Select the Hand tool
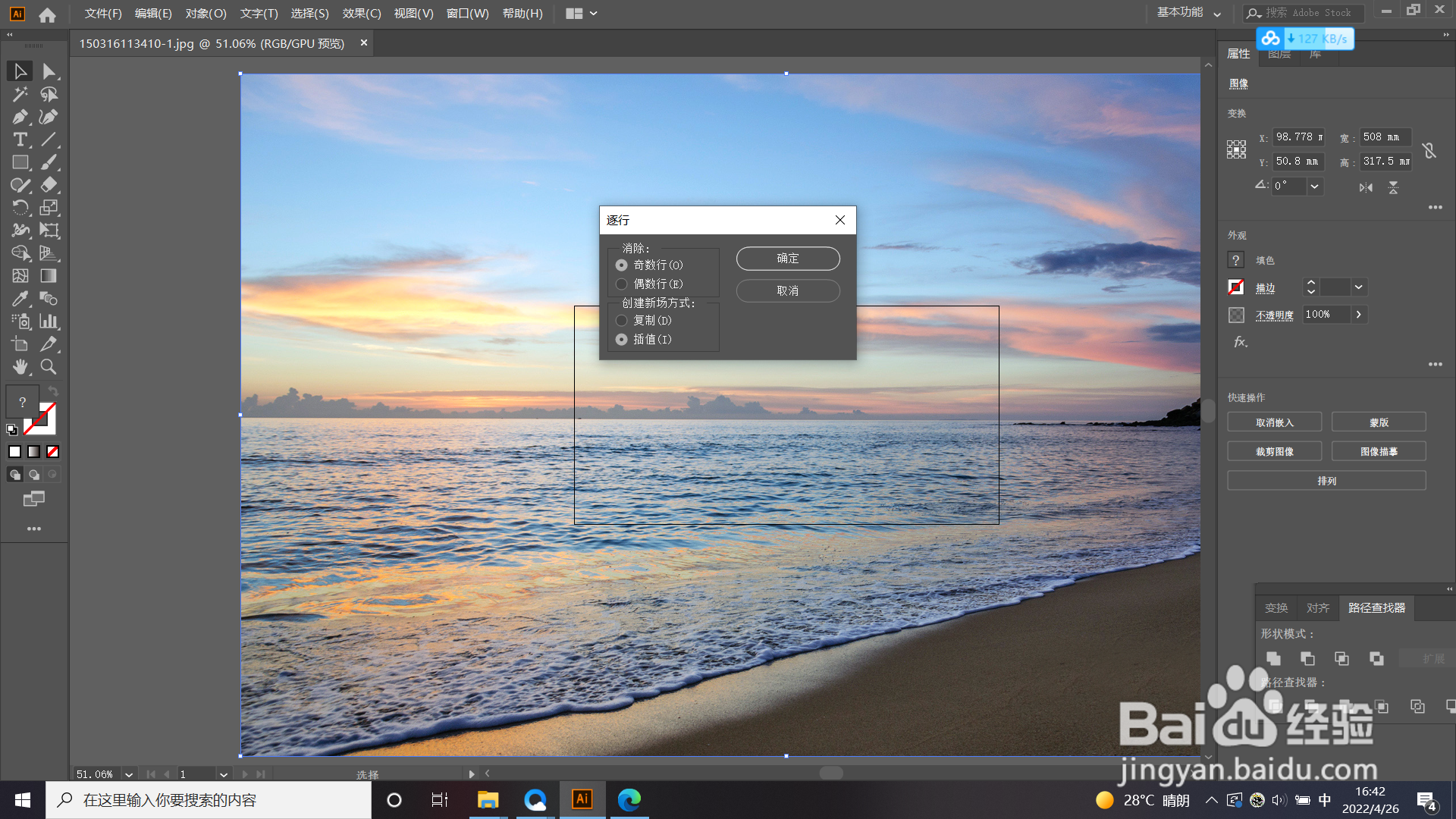 coord(20,367)
